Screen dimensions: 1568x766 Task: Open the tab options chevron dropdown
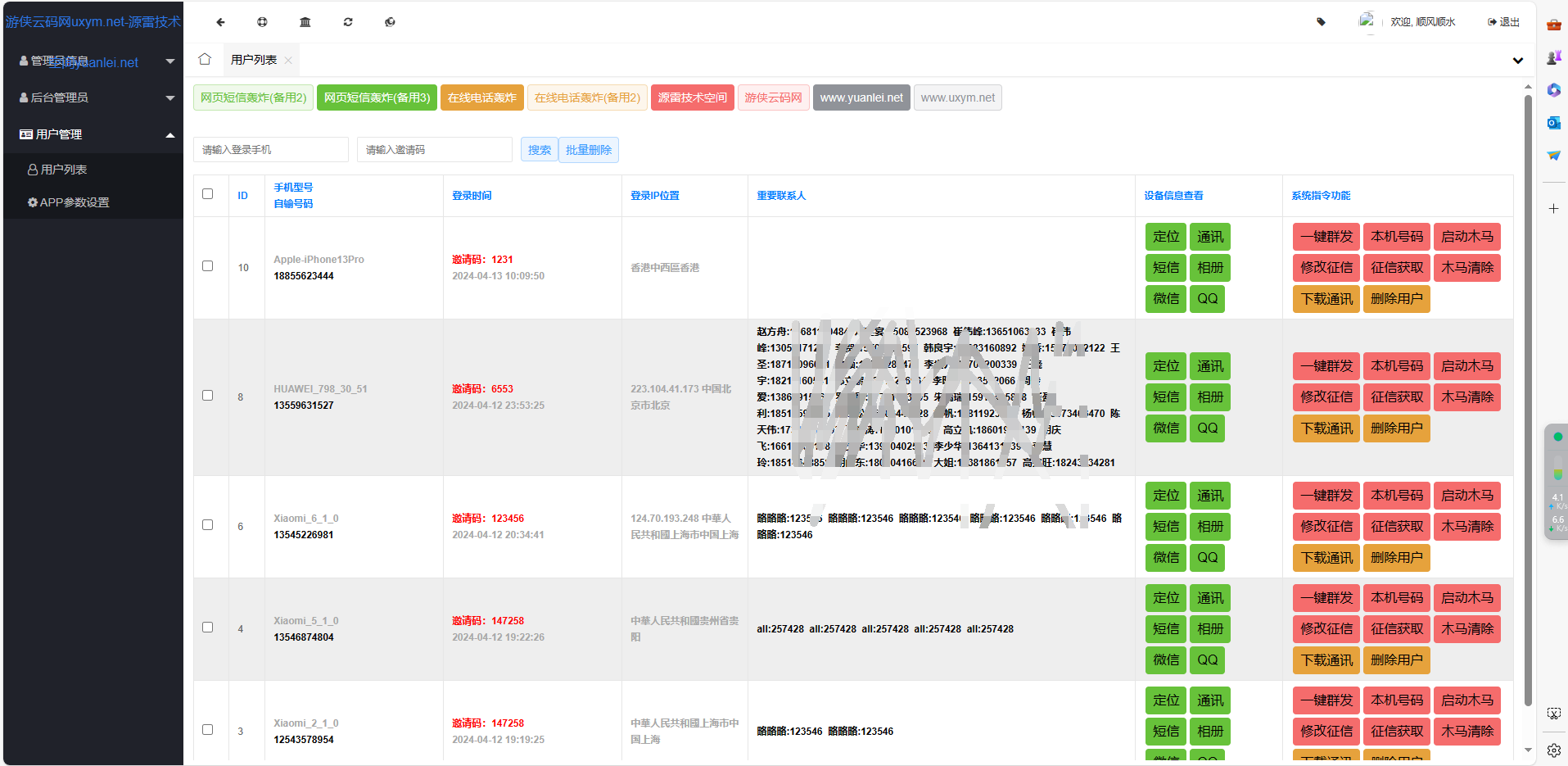(x=1517, y=61)
